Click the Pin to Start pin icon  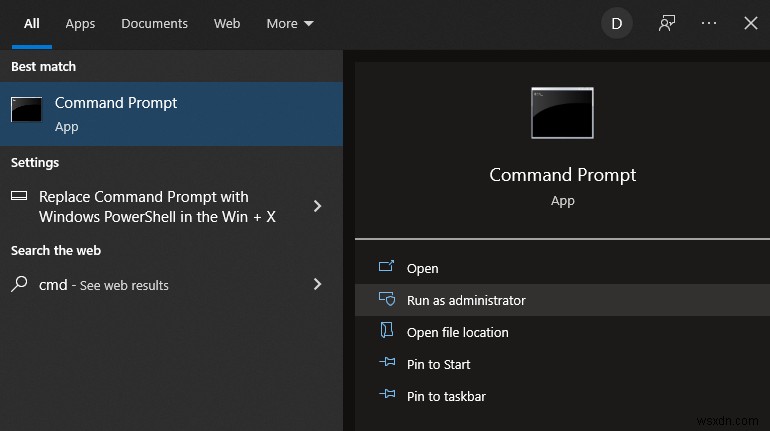pyautogui.click(x=387, y=362)
